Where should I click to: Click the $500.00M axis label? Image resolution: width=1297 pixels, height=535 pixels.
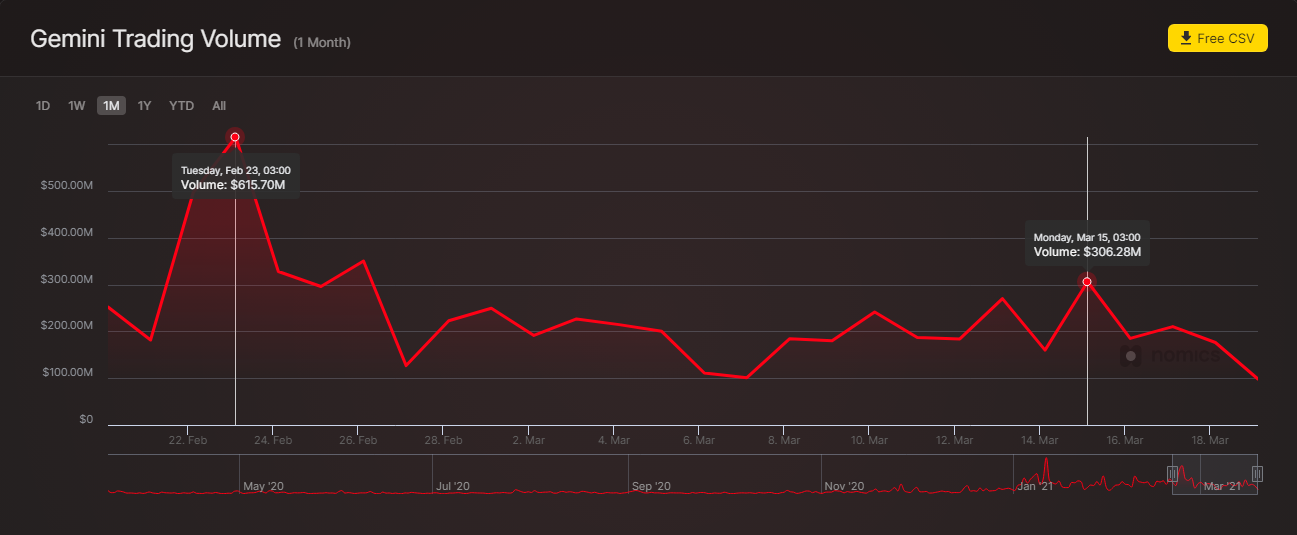[x=67, y=186]
